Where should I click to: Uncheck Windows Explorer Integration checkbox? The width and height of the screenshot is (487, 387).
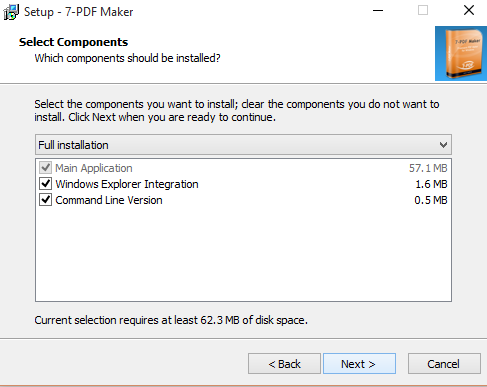coord(45,184)
